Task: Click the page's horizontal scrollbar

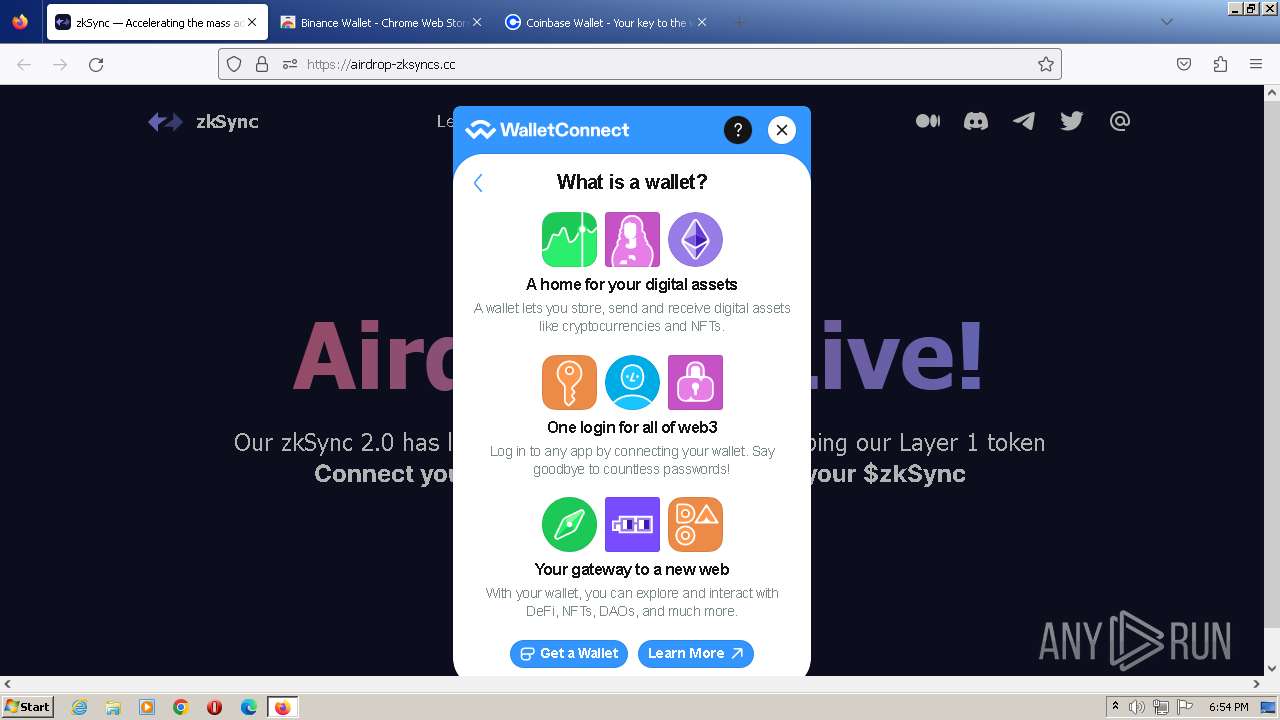Action: tap(632, 684)
